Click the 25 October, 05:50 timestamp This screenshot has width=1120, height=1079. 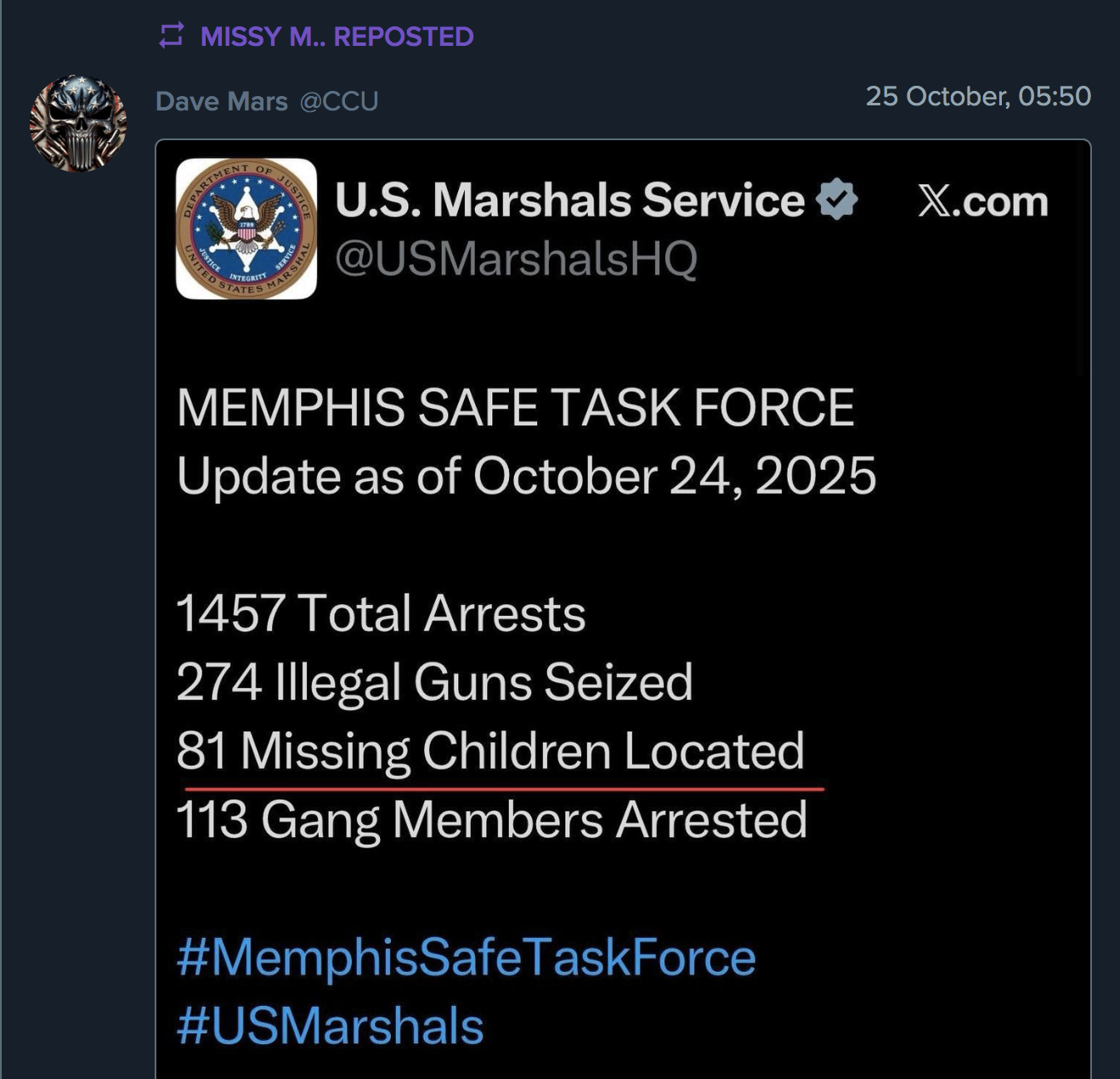[x=977, y=96]
